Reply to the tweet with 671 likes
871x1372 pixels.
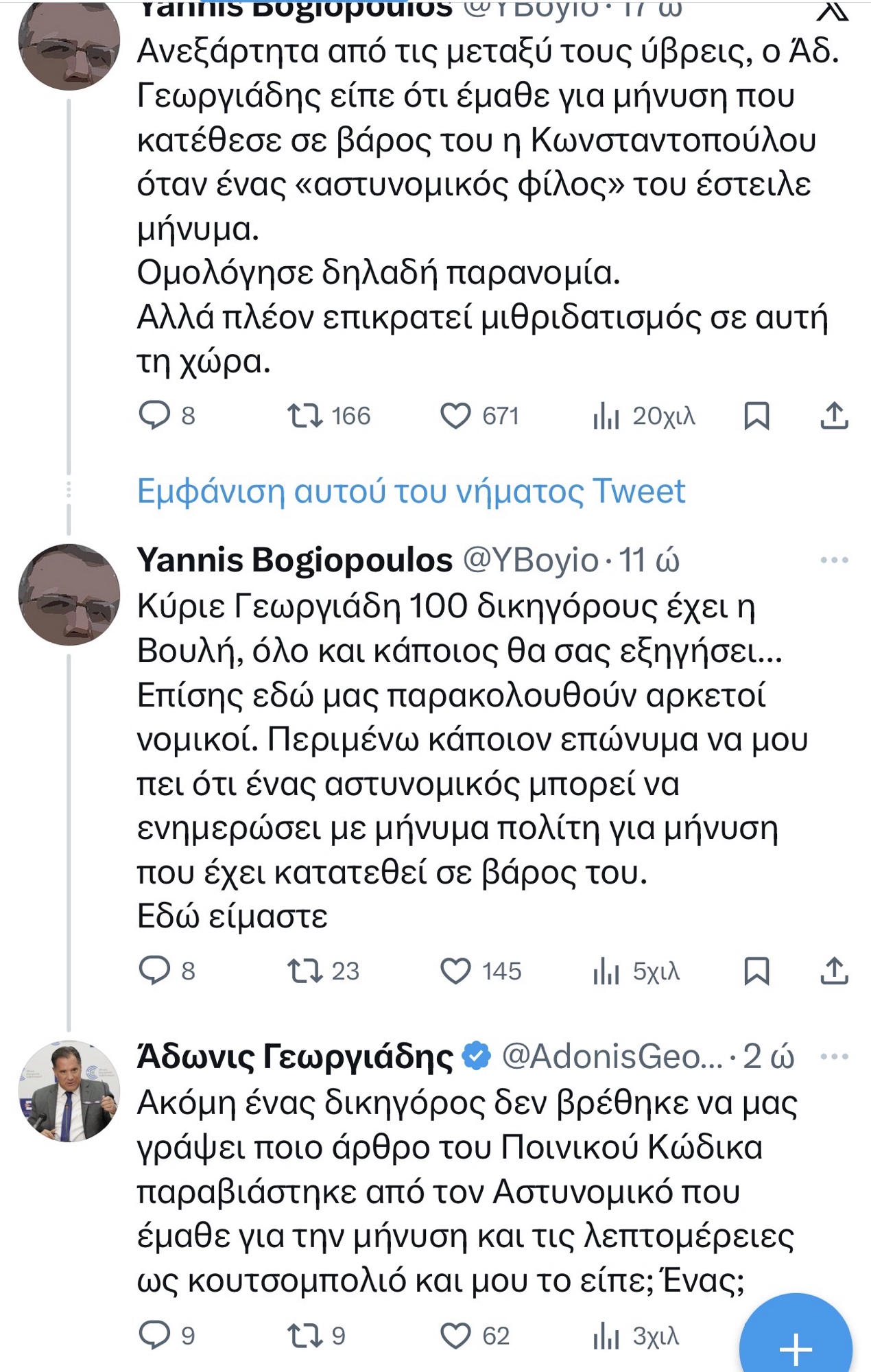(x=154, y=415)
